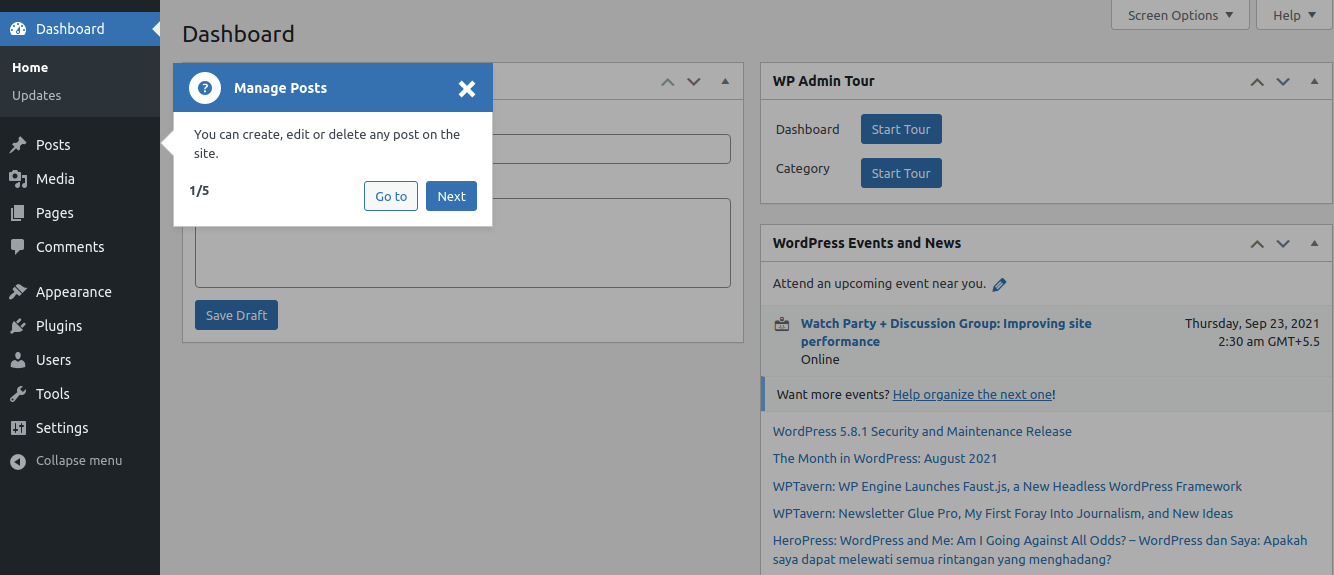This screenshot has height=575, width=1334.
Task: Open the Comments menu
Action: point(80,247)
